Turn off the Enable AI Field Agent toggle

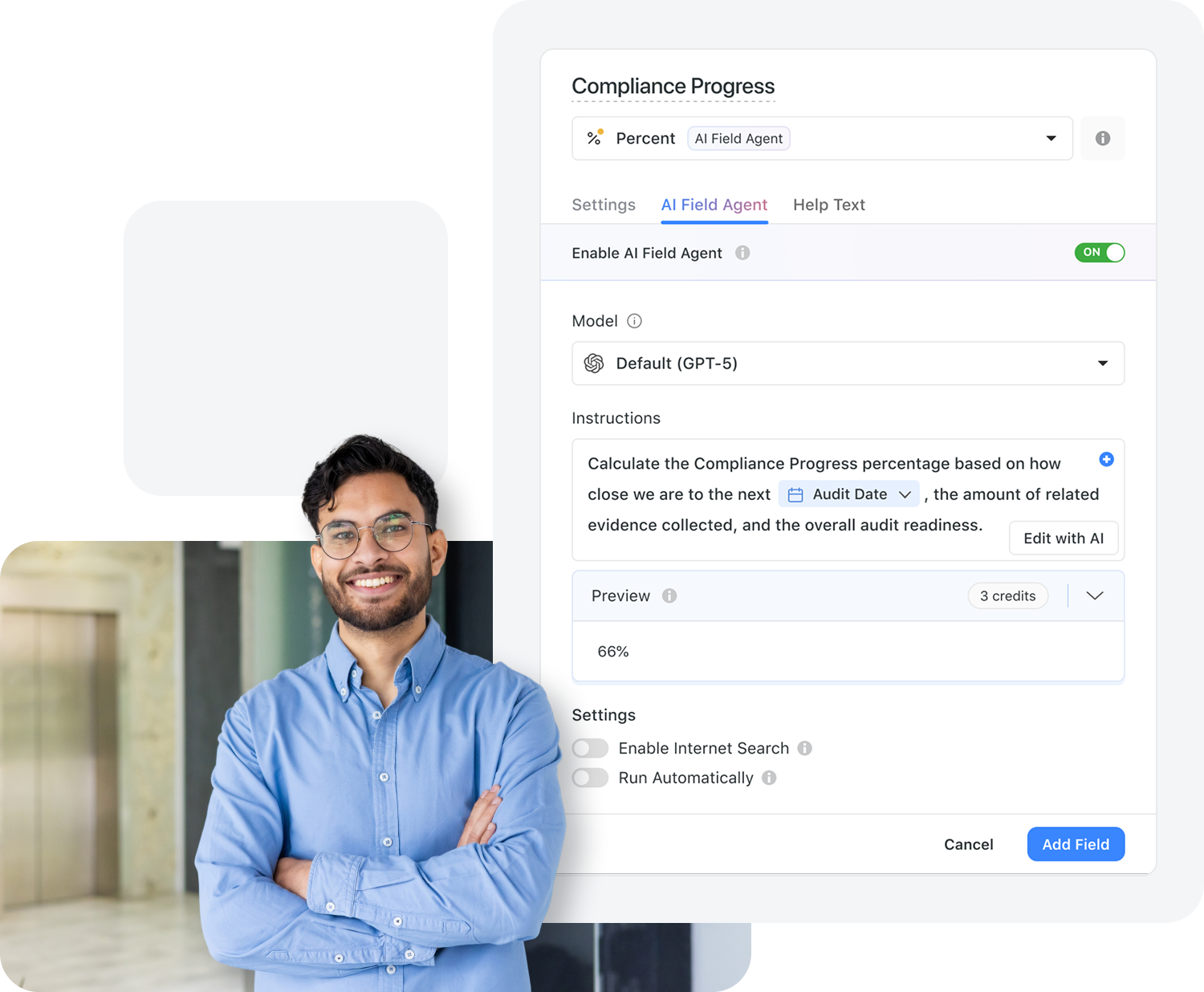click(x=1100, y=252)
